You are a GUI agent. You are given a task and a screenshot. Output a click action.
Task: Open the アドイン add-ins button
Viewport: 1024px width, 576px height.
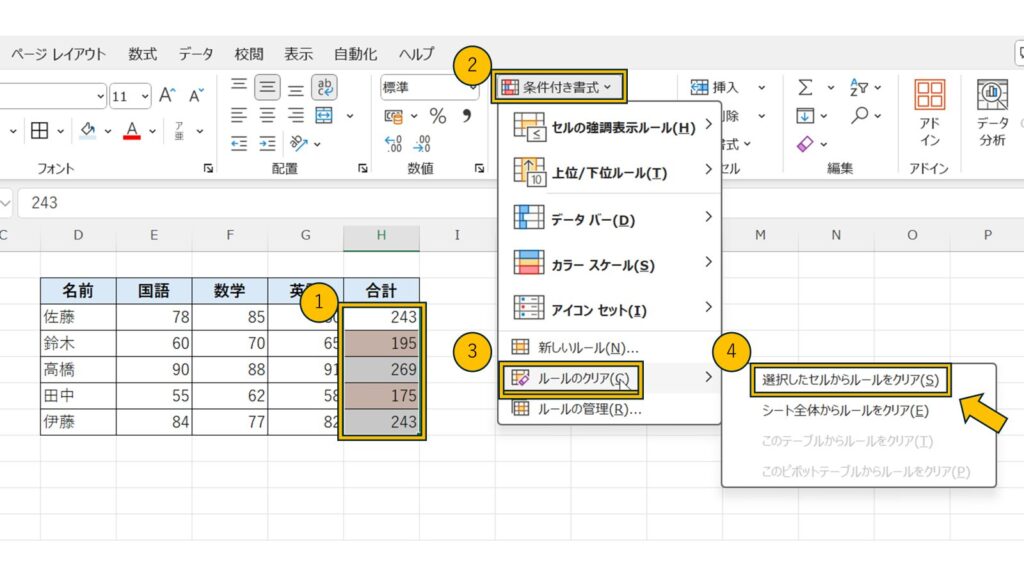coord(930,113)
